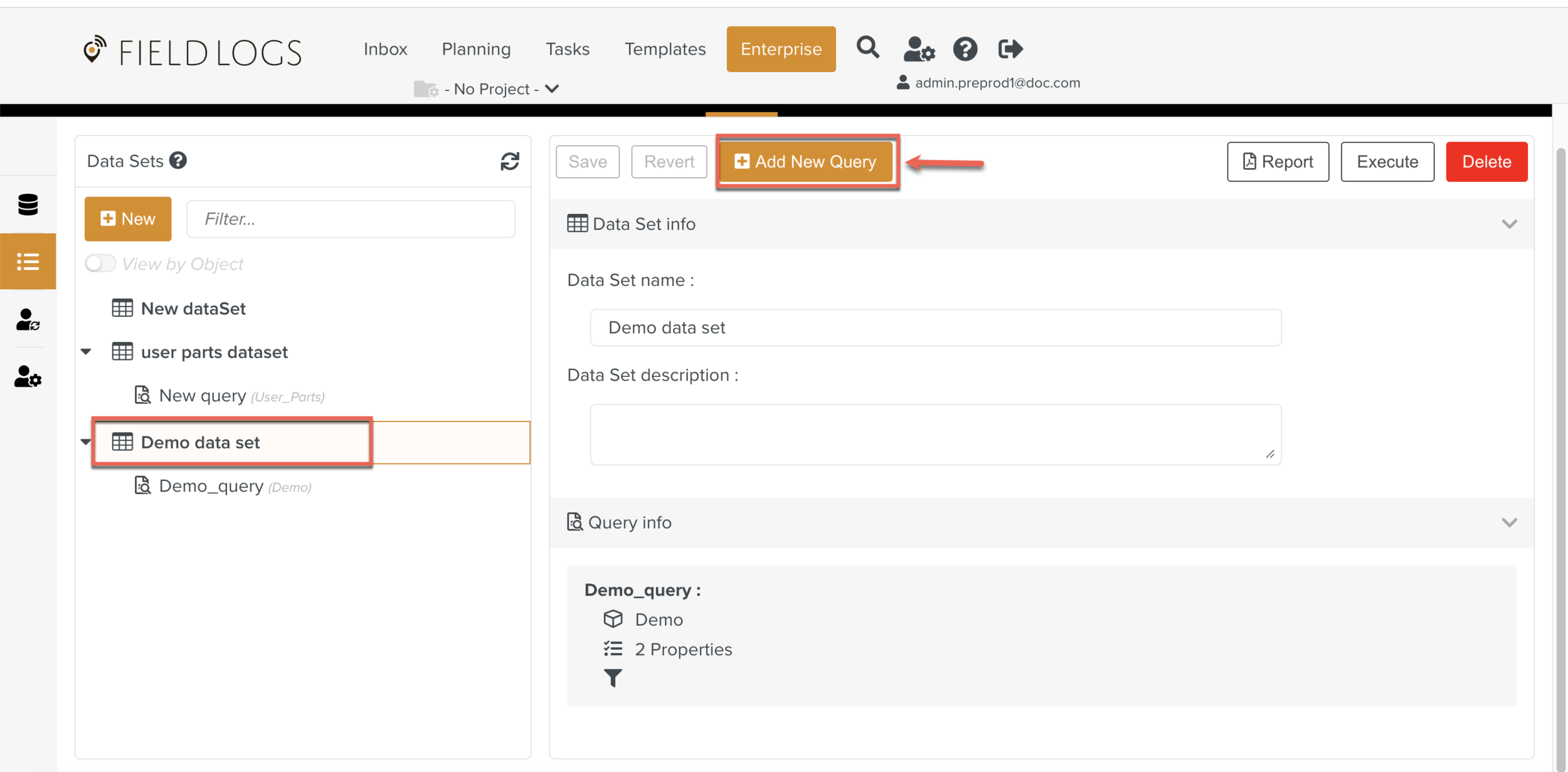Collapse the Data Set info section
Screen dimensions: 1568x772
[x=1509, y=224]
